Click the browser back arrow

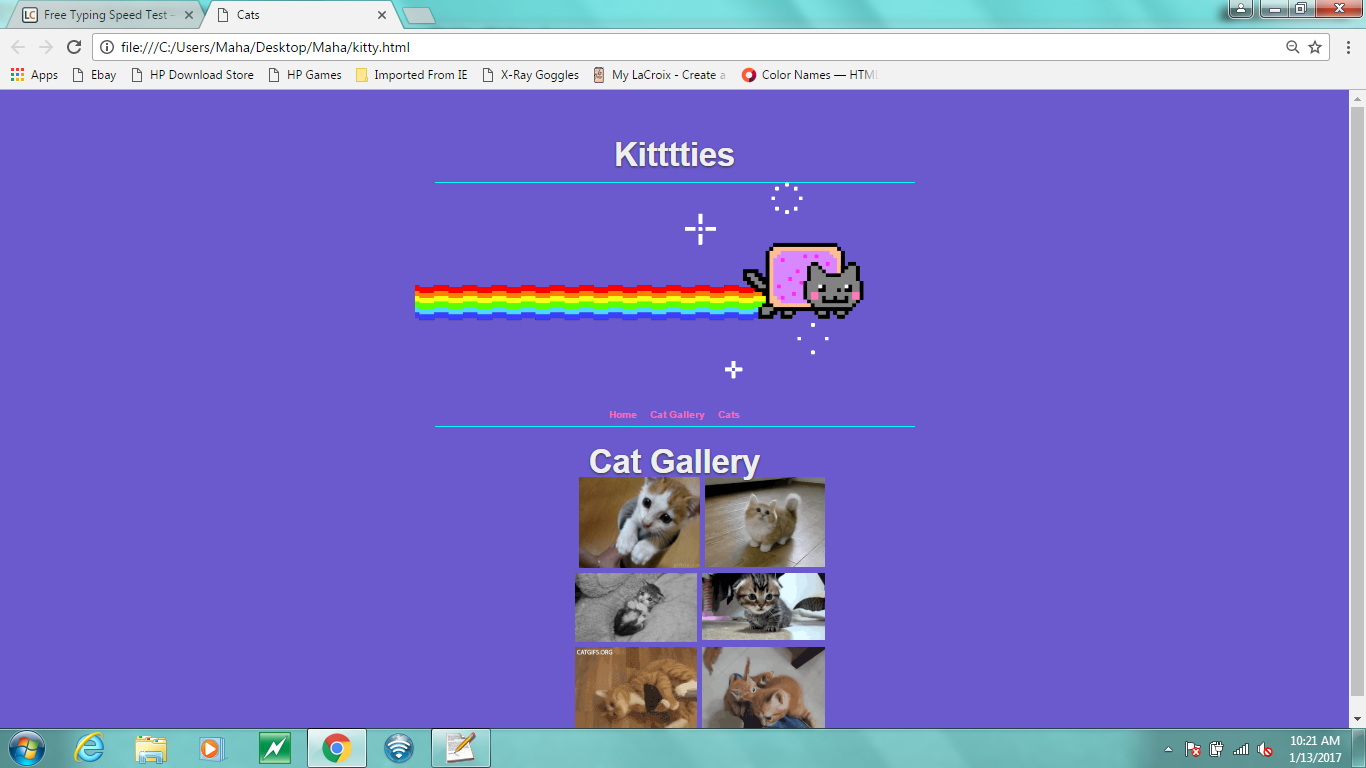point(18,47)
